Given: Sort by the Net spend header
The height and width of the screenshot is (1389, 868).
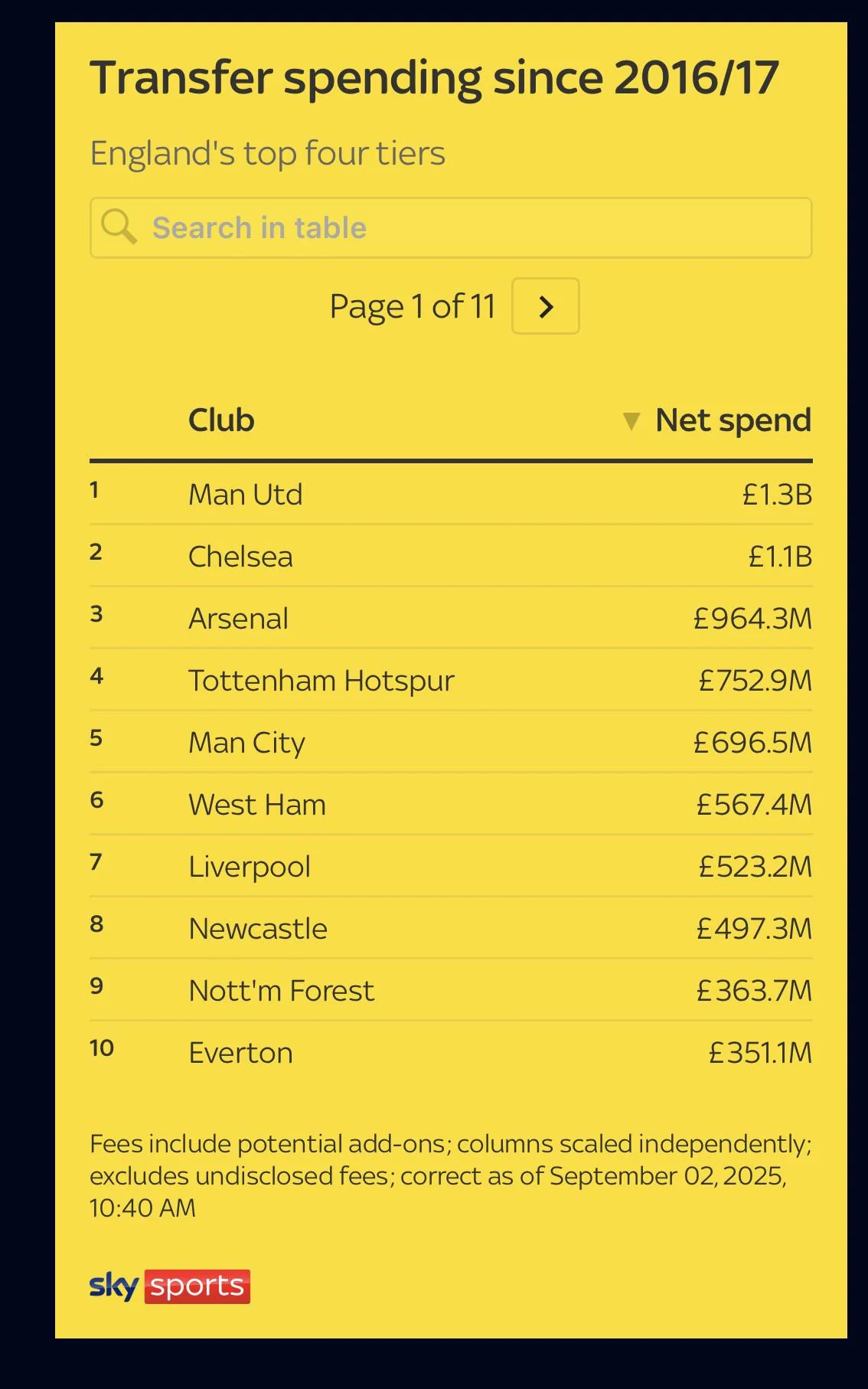Looking at the screenshot, I should pyautogui.click(x=733, y=420).
